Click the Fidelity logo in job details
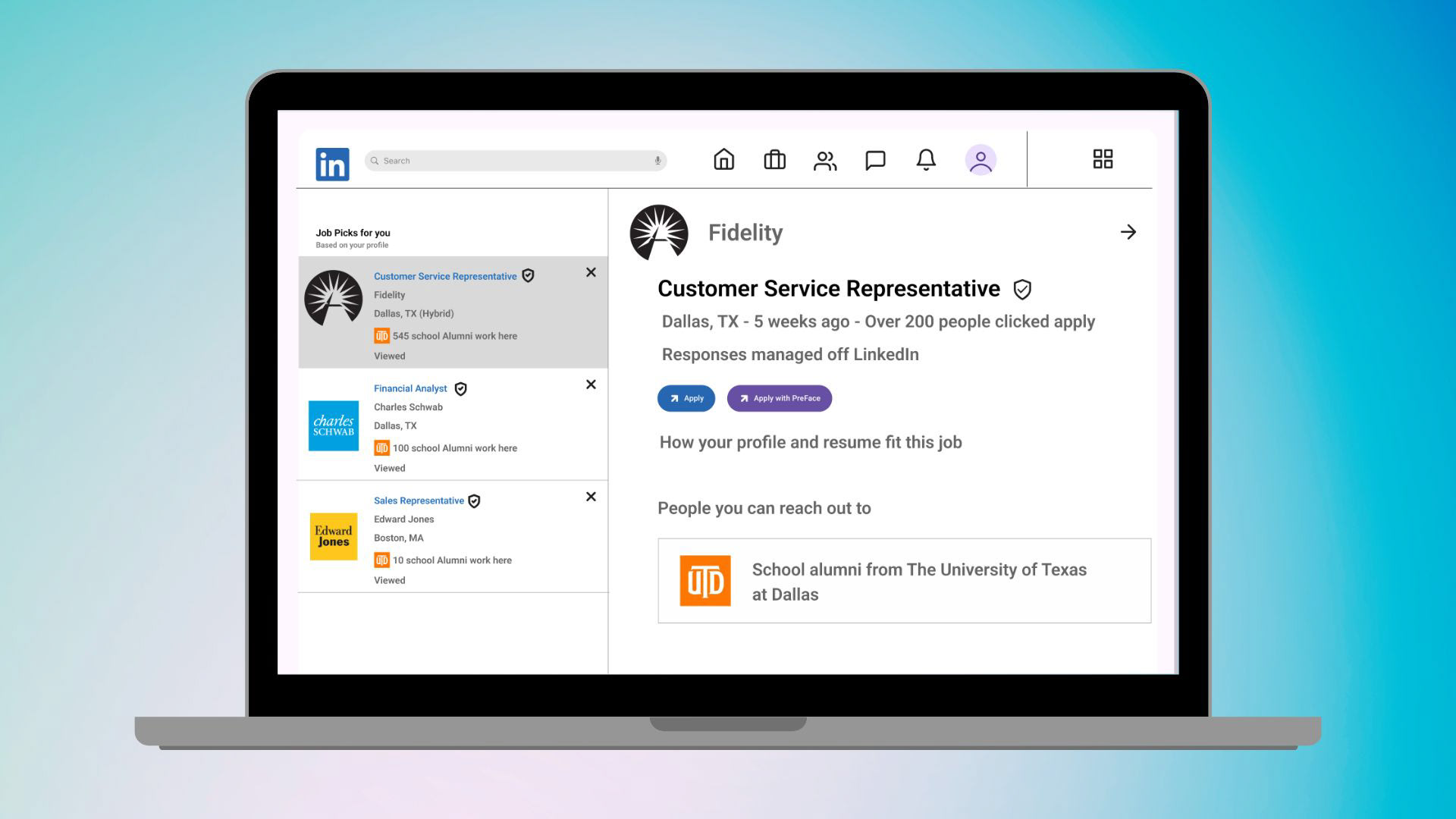 (658, 233)
